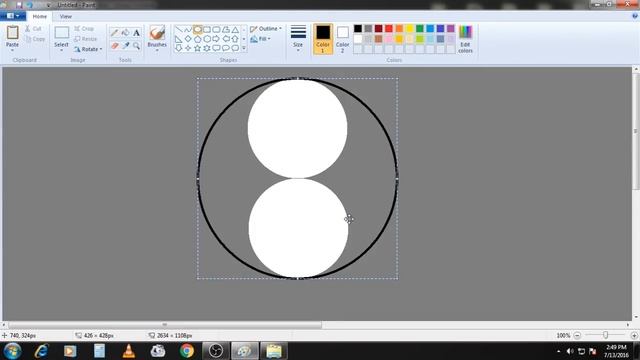The width and height of the screenshot is (640, 360).
Task: Choose the Cloud callout shape
Action: point(235,48)
